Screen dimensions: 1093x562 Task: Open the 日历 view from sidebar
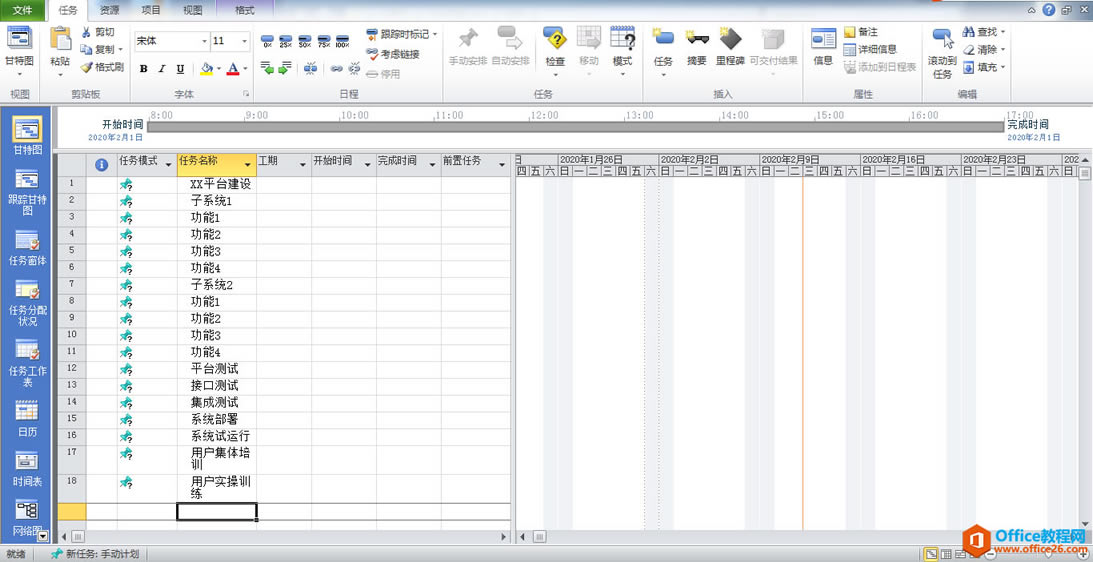pos(27,418)
